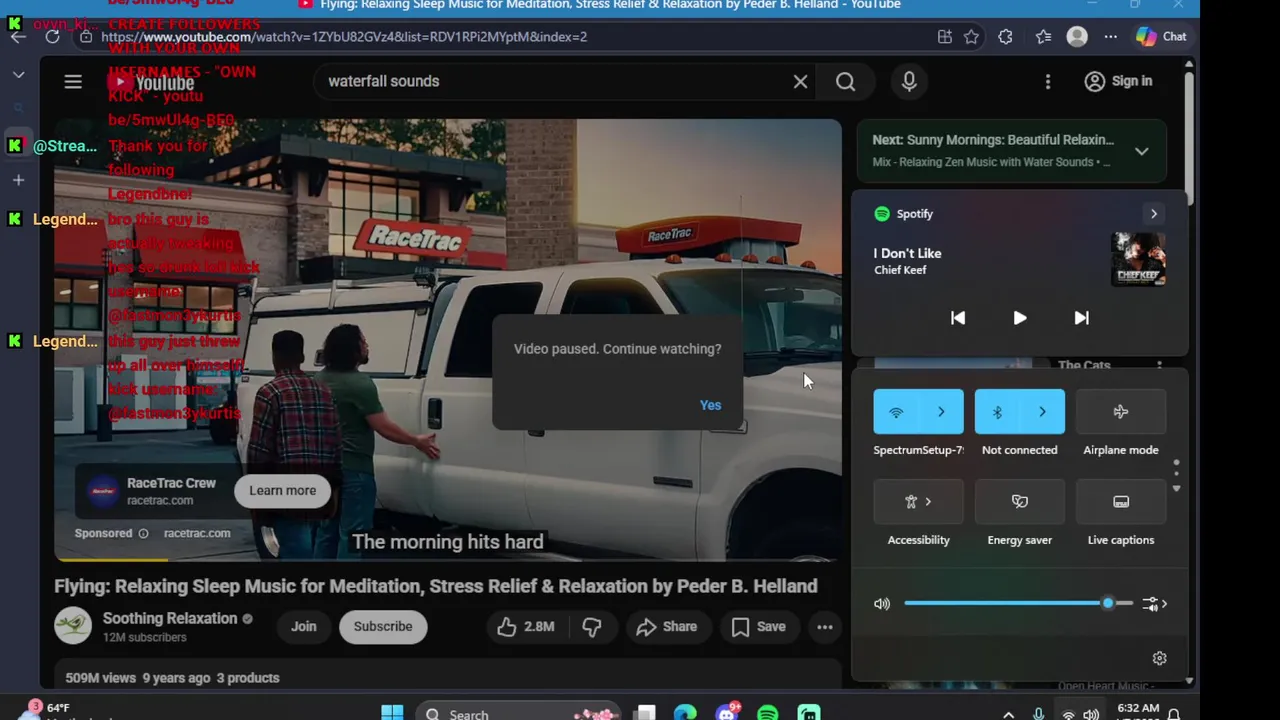1280x720 pixels.
Task: Reload the page with refresh icon
Action: (x=52, y=37)
